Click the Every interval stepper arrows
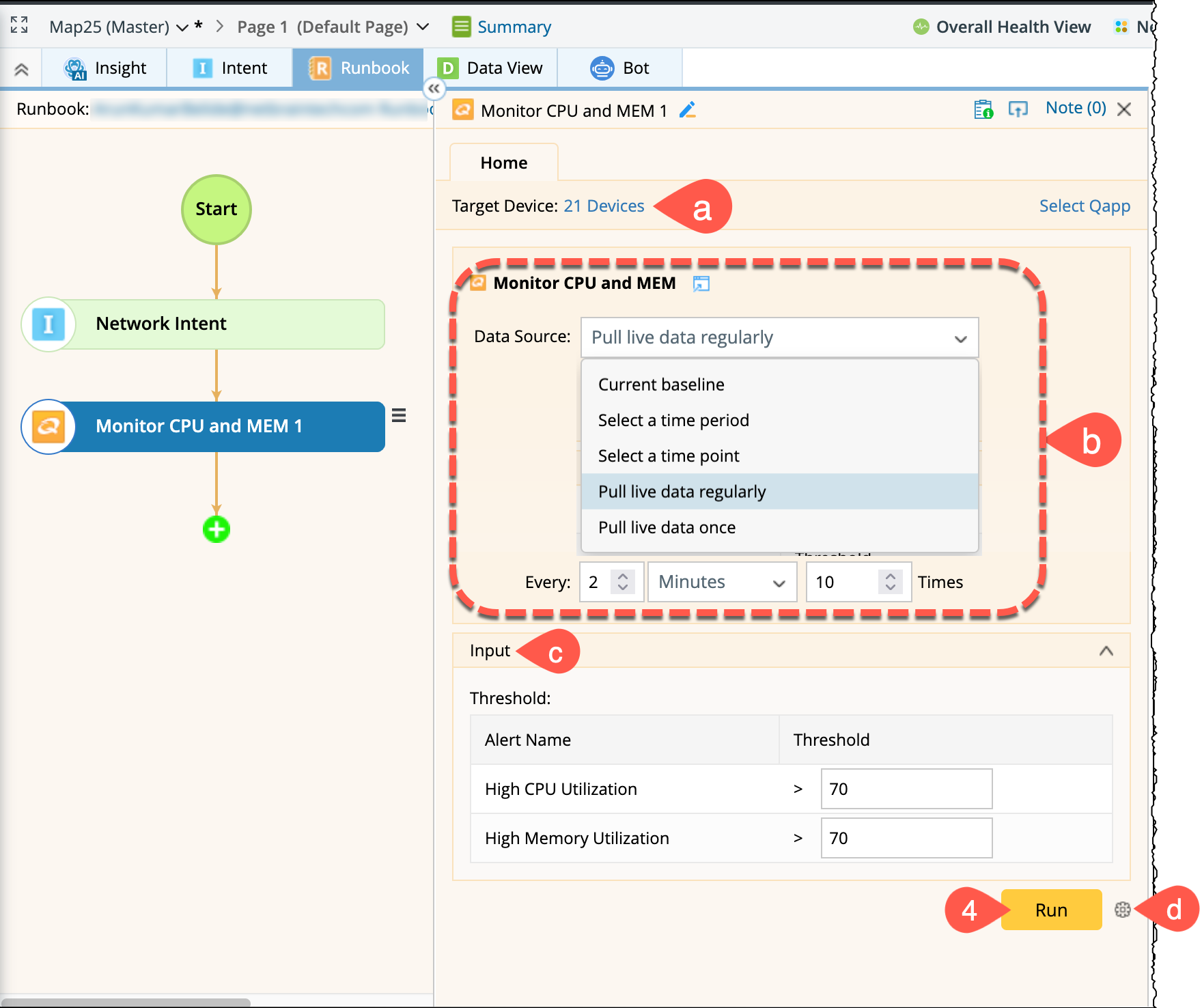Image resolution: width=1202 pixels, height=1008 pixels. [x=622, y=582]
